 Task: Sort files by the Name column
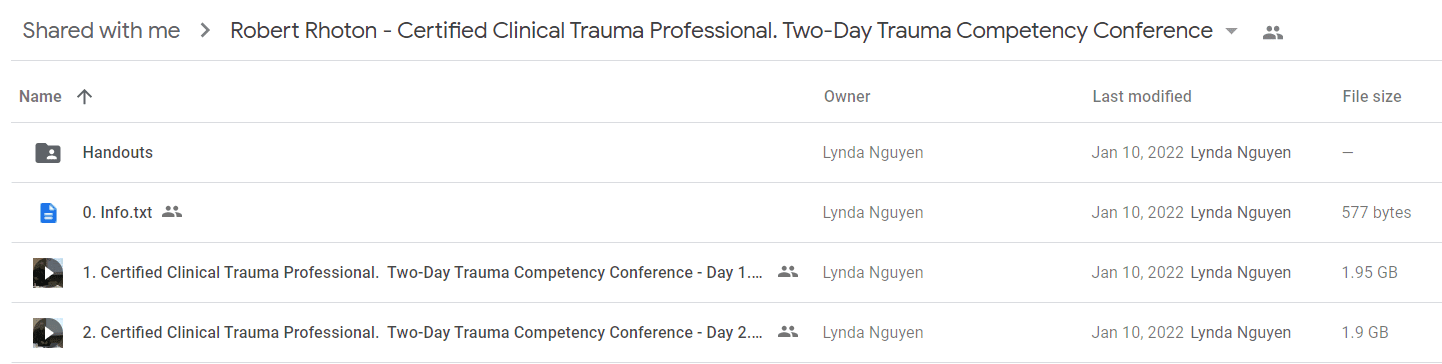(40, 97)
